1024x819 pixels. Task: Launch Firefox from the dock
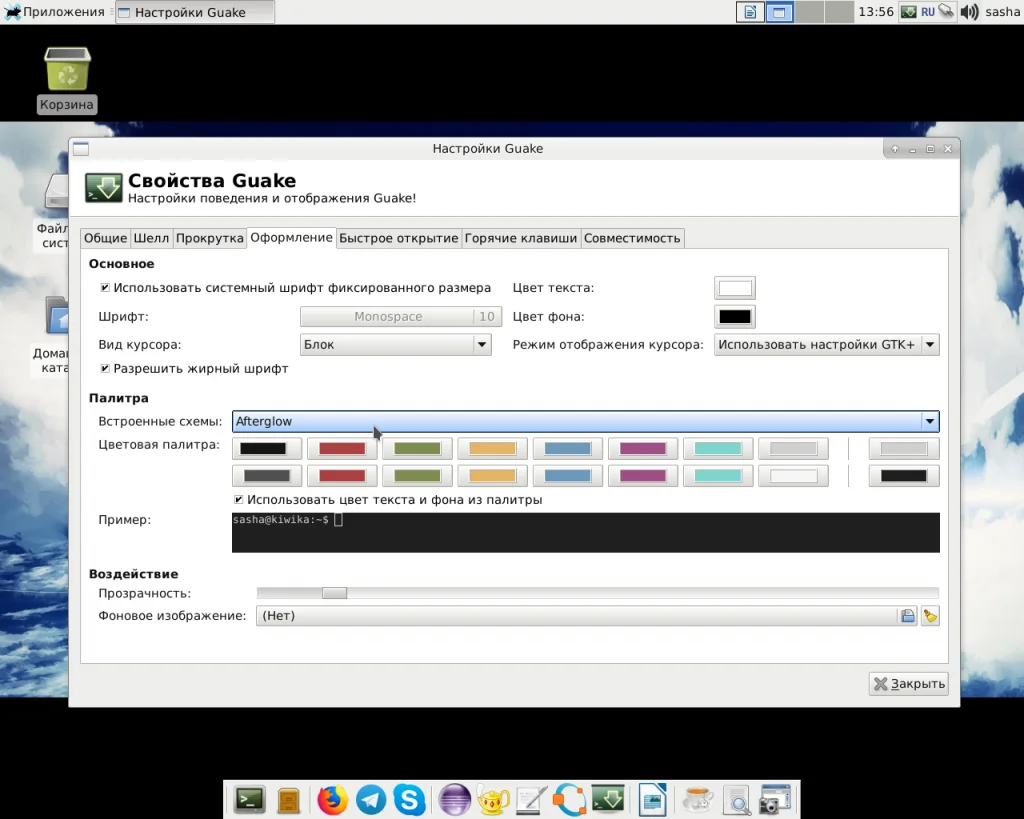pyautogui.click(x=332, y=799)
